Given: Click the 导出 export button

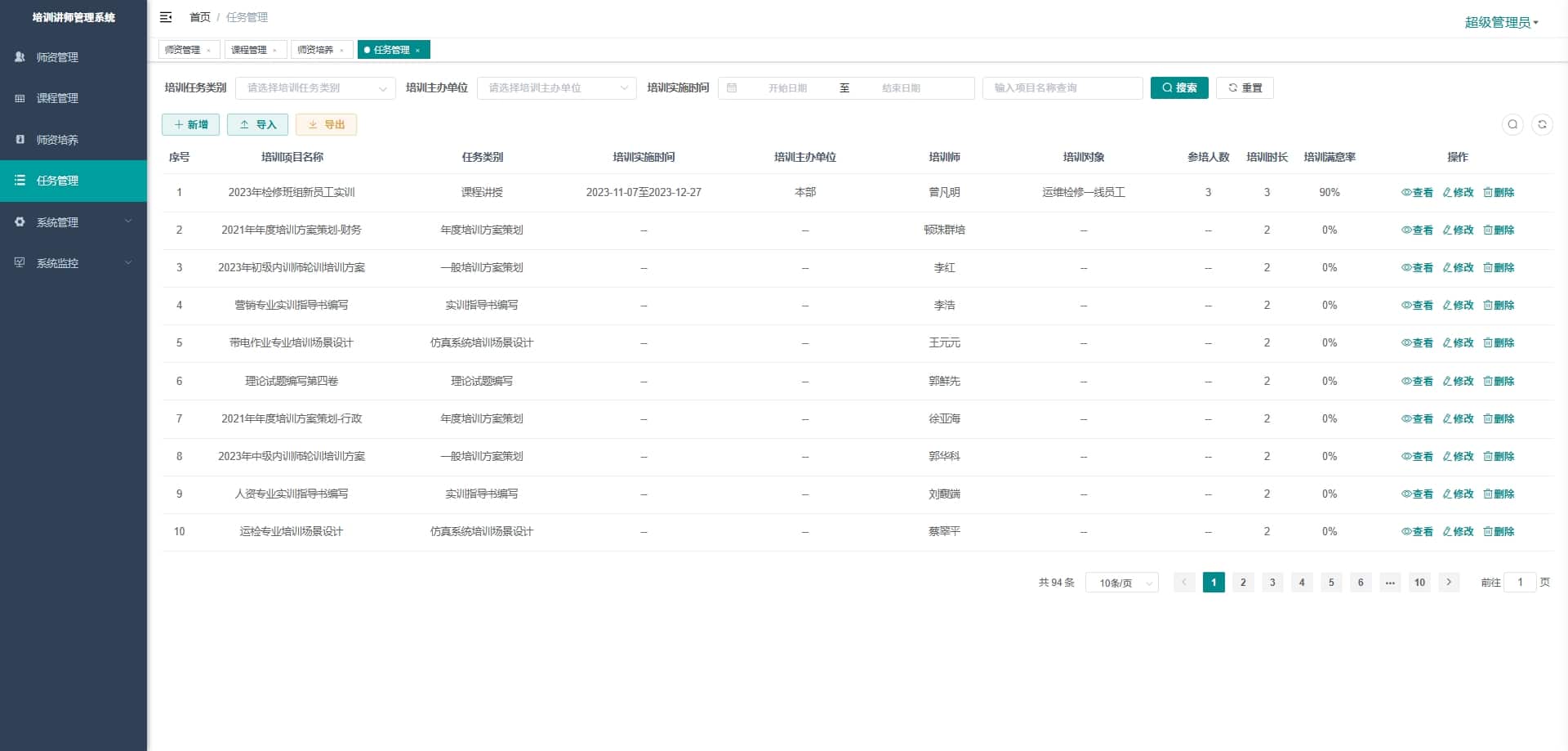Looking at the screenshot, I should pyautogui.click(x=326, y=125).
